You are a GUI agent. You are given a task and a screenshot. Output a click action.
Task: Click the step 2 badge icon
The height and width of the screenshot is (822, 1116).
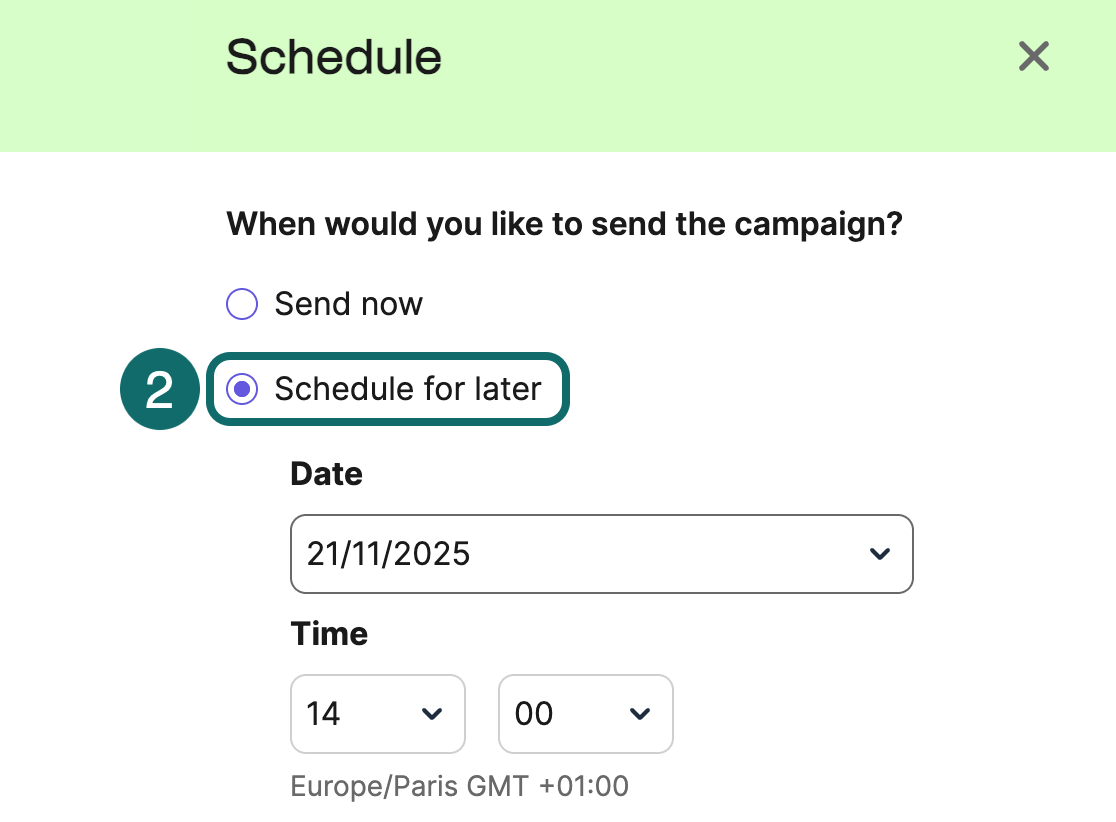pyautogui.click(x=159, y=389)
